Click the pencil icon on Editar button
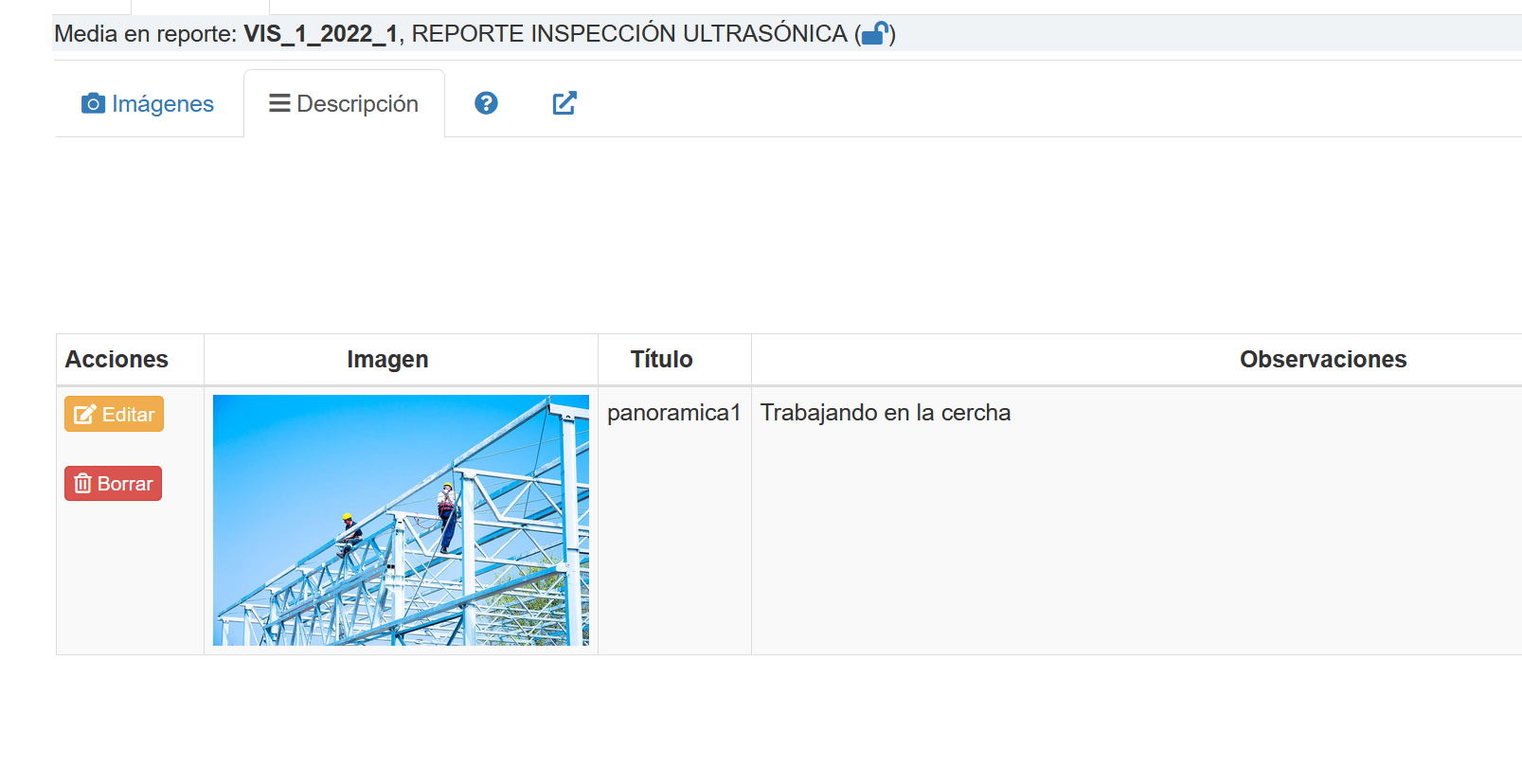This screenshot has height=784, width=1522. point(84,415)
